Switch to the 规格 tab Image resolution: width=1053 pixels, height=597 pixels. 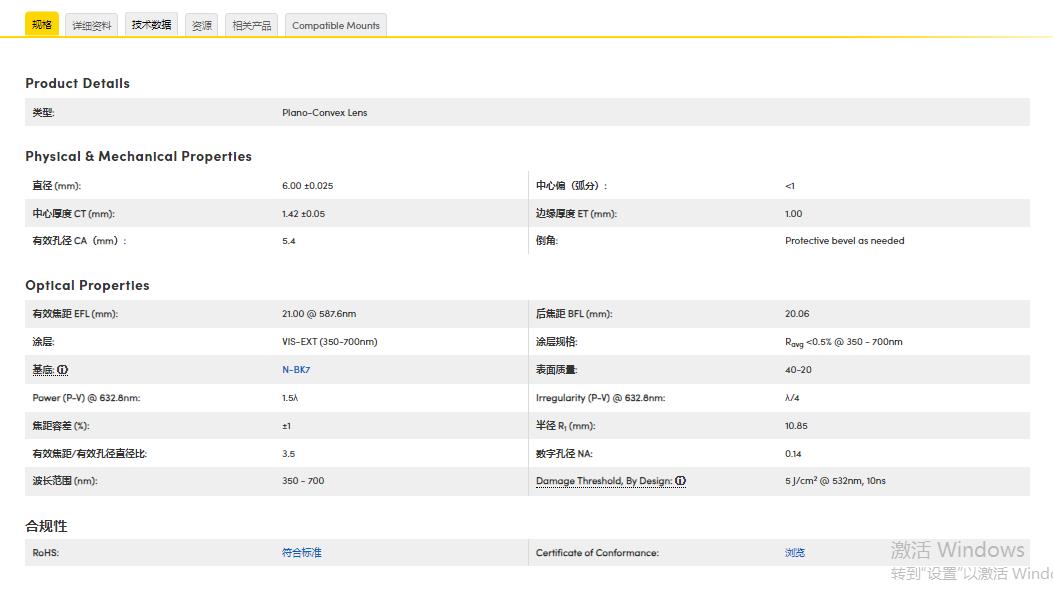pyautogui.click(x=42, y=25)
